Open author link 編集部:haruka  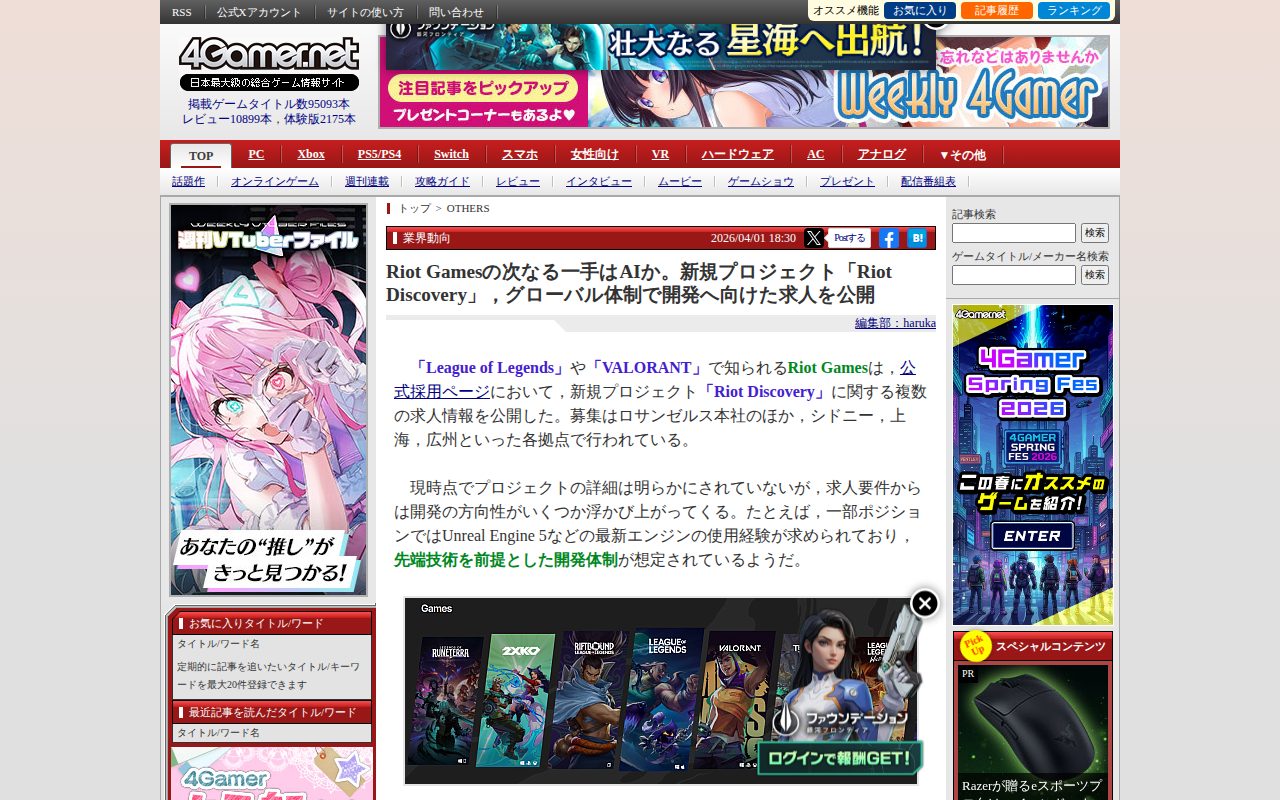pyautogui.click(x=895, y=323)
